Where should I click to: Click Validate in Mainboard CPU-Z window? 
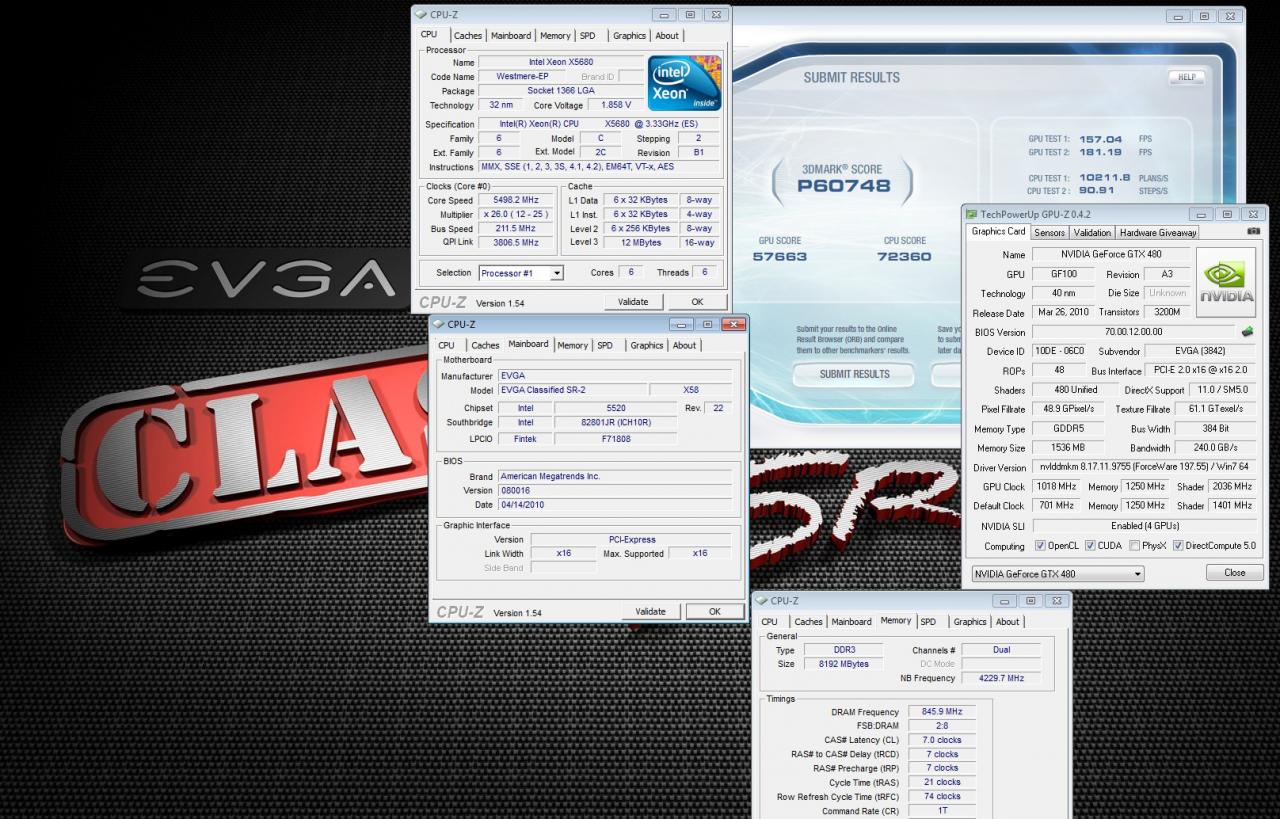(650, 611)
